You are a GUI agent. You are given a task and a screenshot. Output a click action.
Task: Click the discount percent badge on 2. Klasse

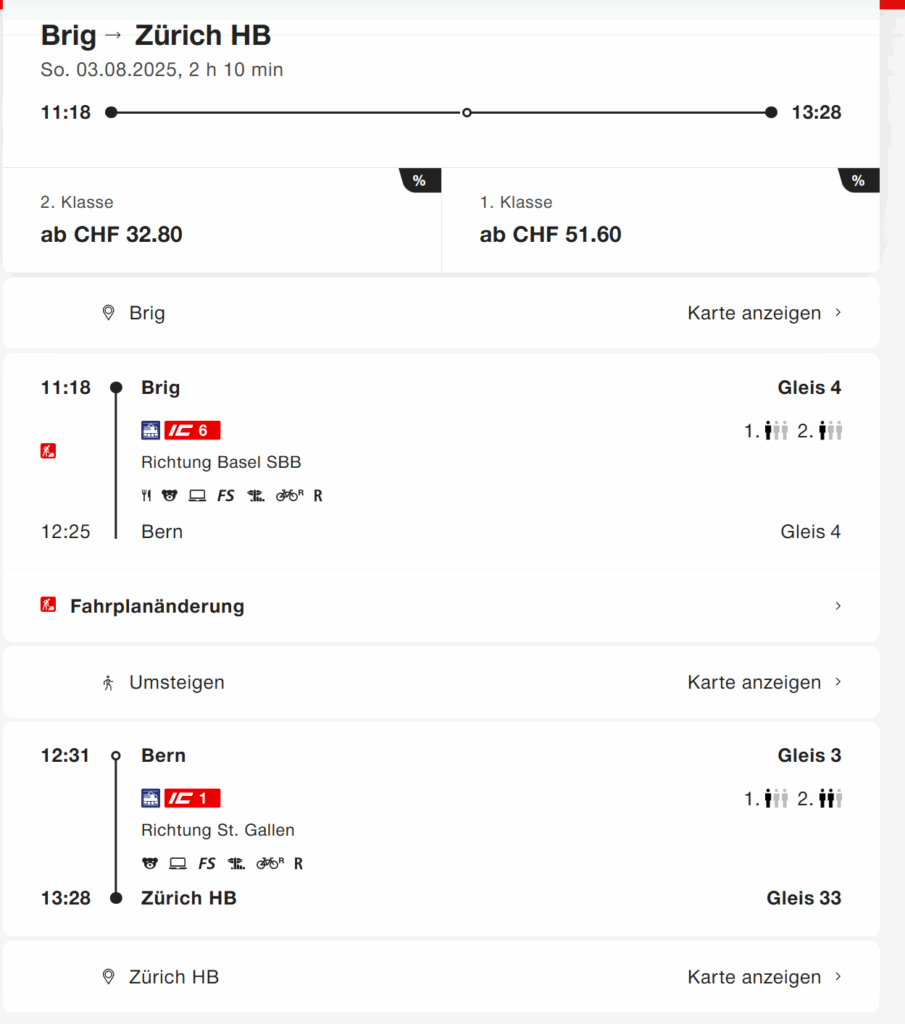[x=420, y=180]
